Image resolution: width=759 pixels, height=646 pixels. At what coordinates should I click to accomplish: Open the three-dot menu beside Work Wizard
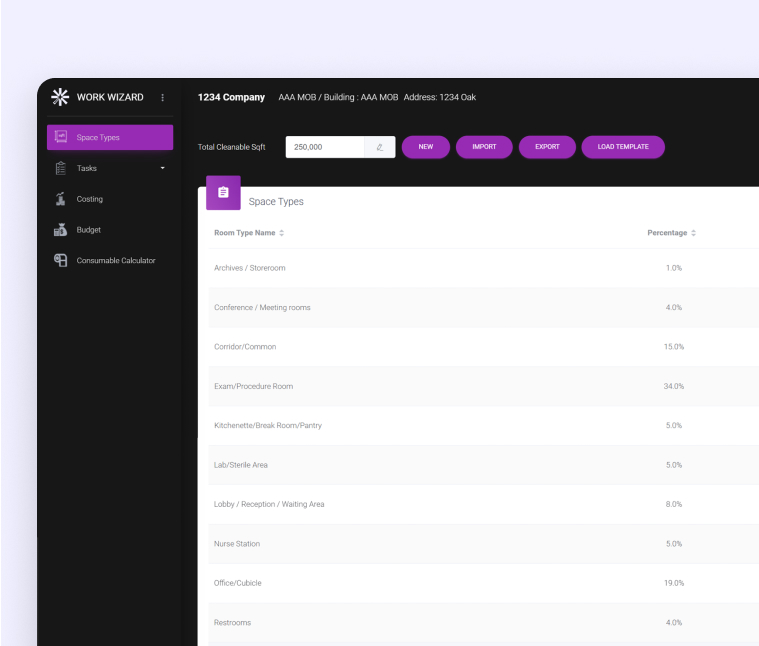click(x=163, y=97)
